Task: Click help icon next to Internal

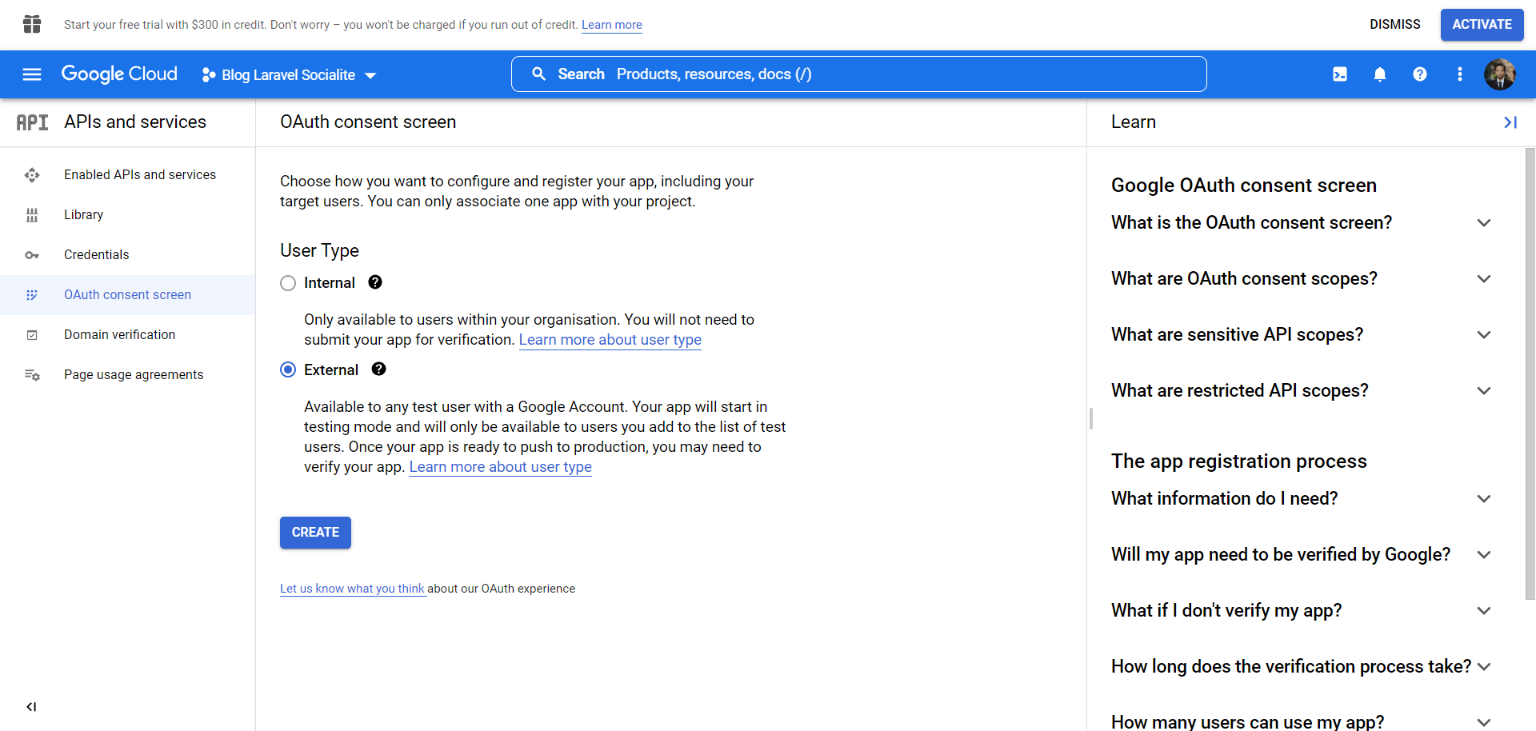Action: [375, 283]
